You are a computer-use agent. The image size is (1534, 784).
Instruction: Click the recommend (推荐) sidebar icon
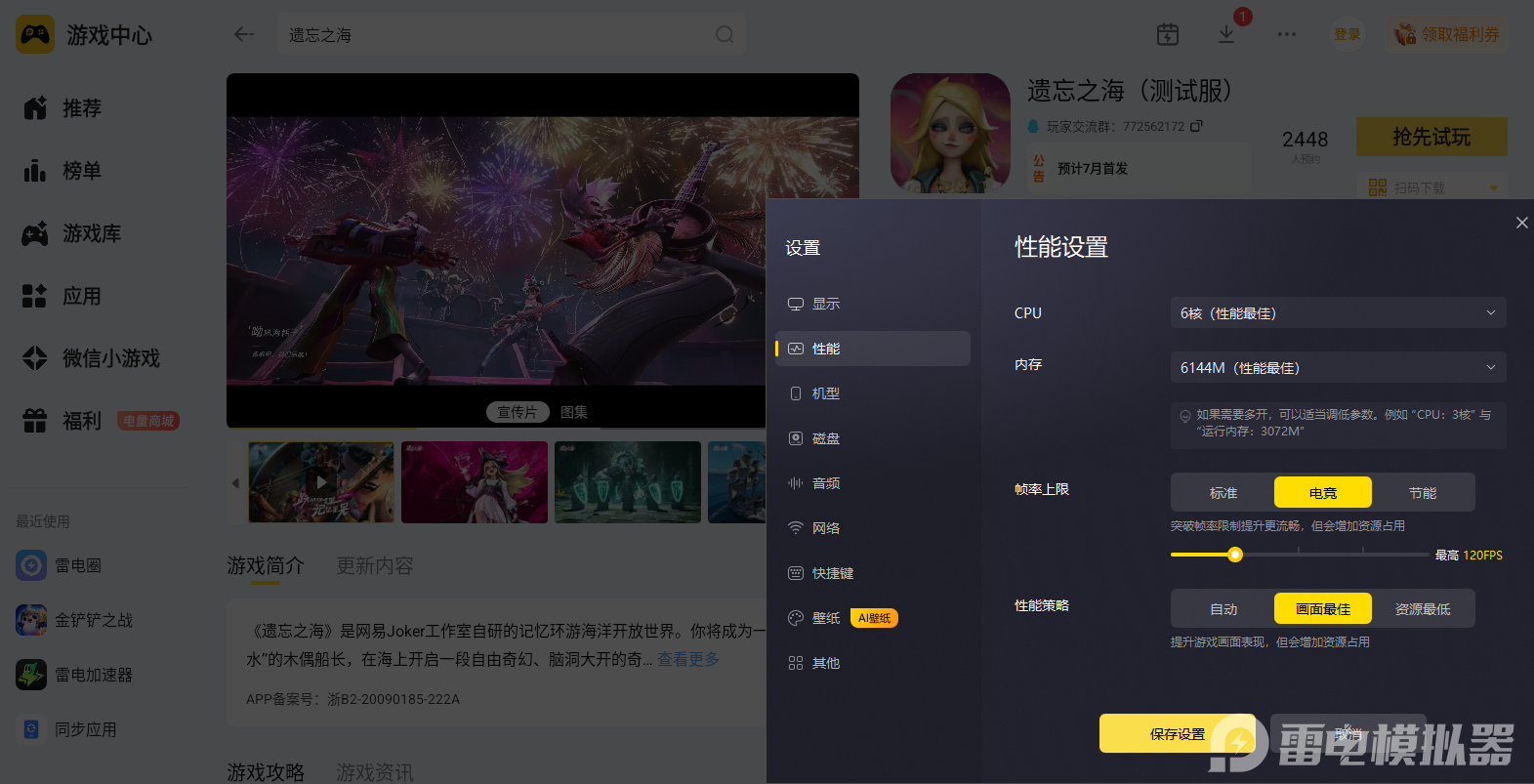coord(35,108)
